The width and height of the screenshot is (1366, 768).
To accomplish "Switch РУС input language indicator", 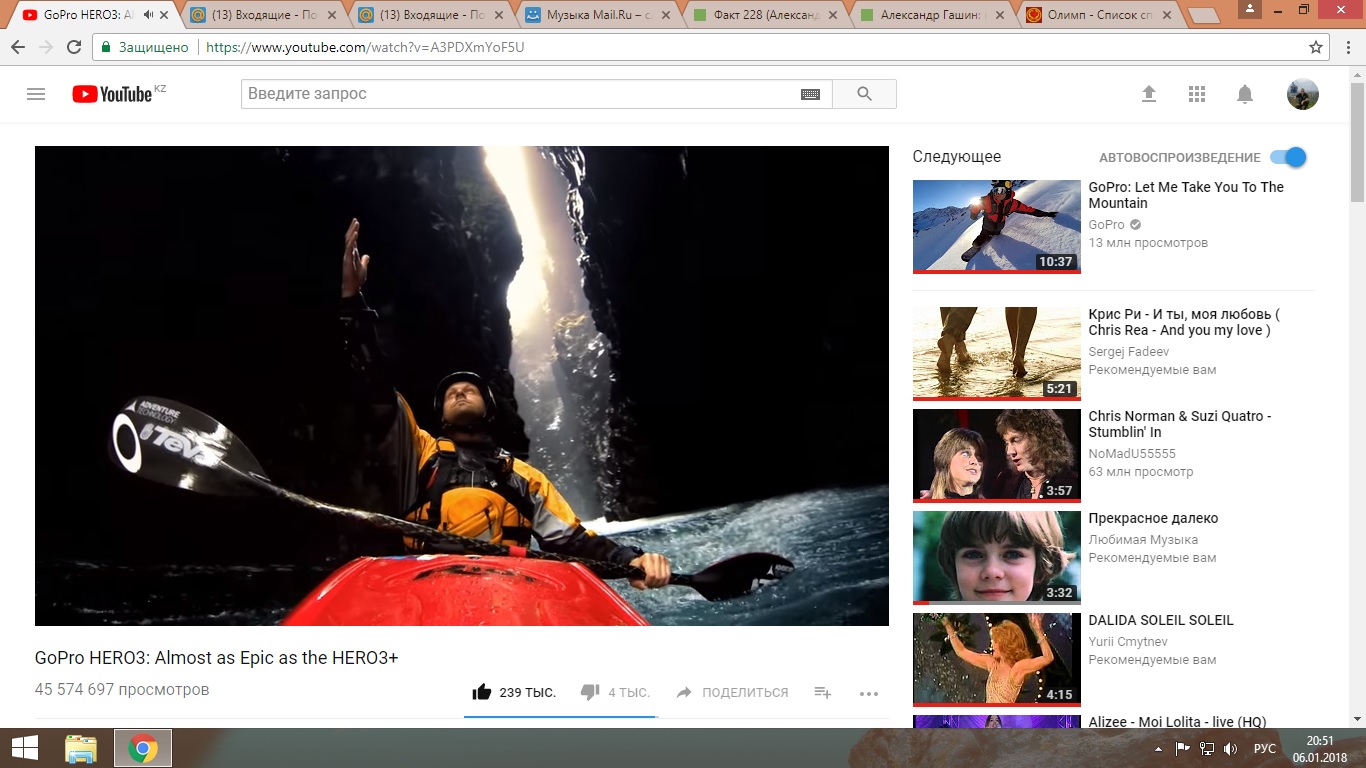I will 1265,748.
